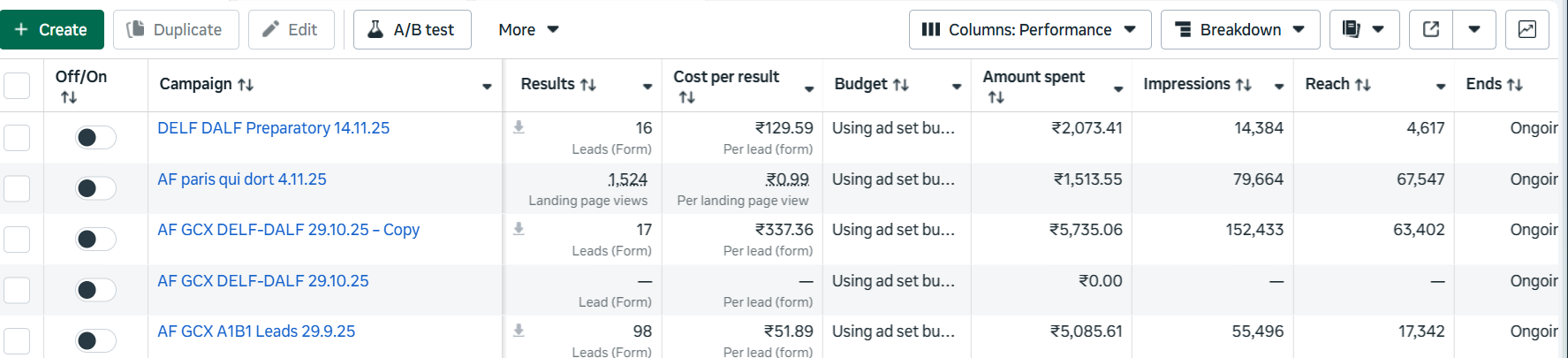The height and width of the screenshot is (358, 1568).
Task: Open the export options dropdown arrow
Action: coord(1473,29)
